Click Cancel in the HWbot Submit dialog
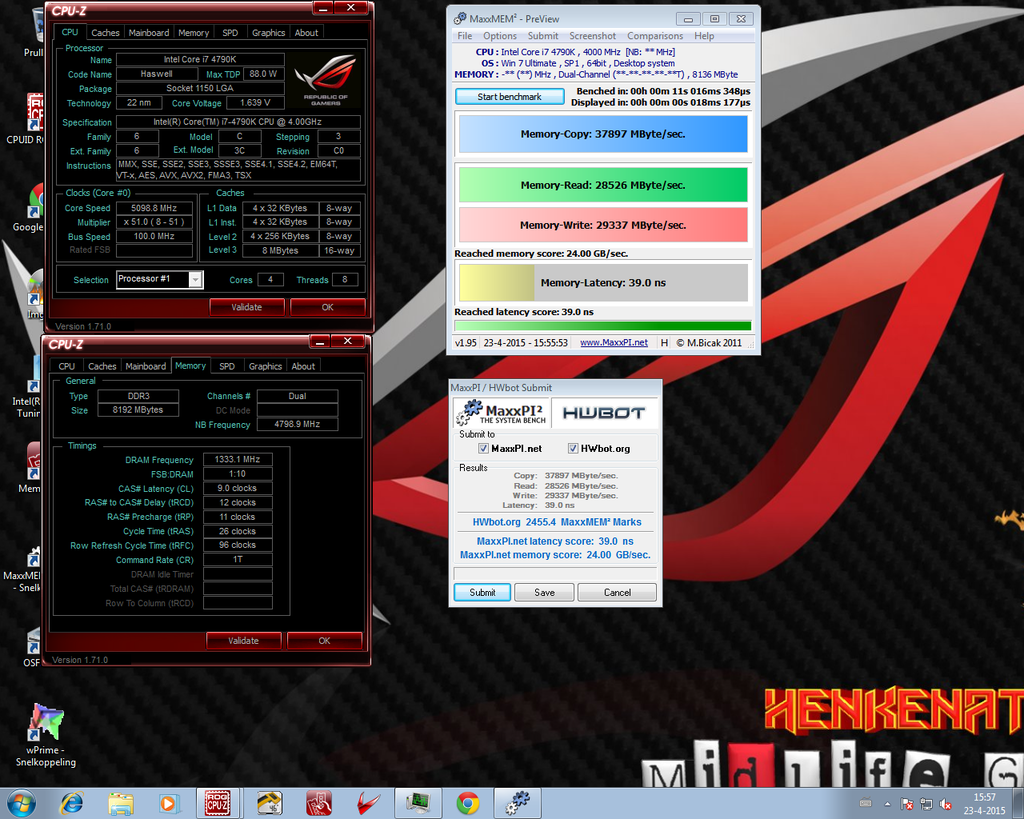 click(x=617, y=592)
